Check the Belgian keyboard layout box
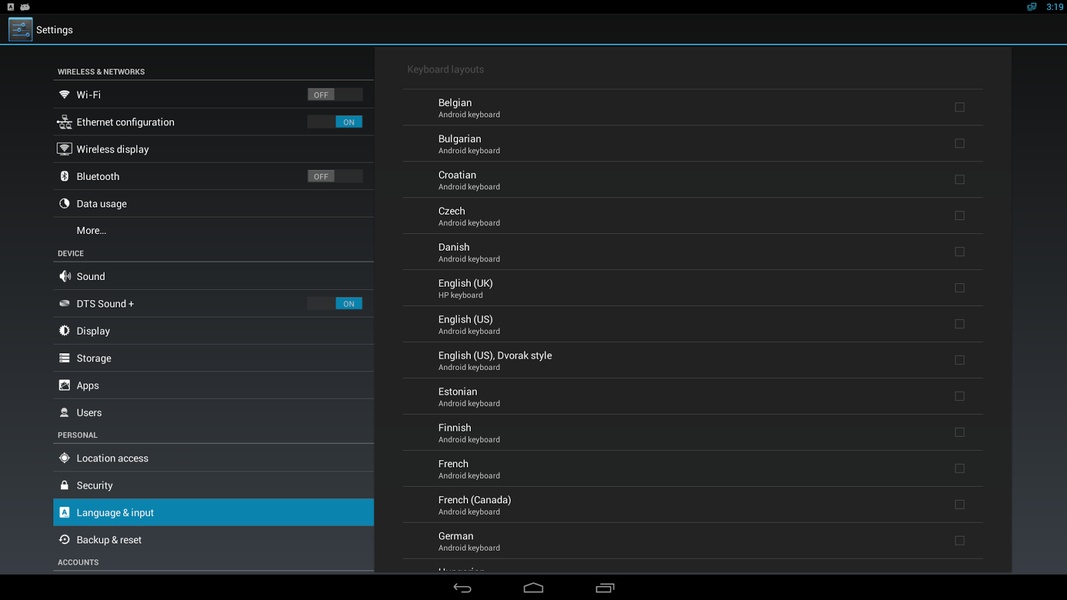 click(x=959, y=107)
